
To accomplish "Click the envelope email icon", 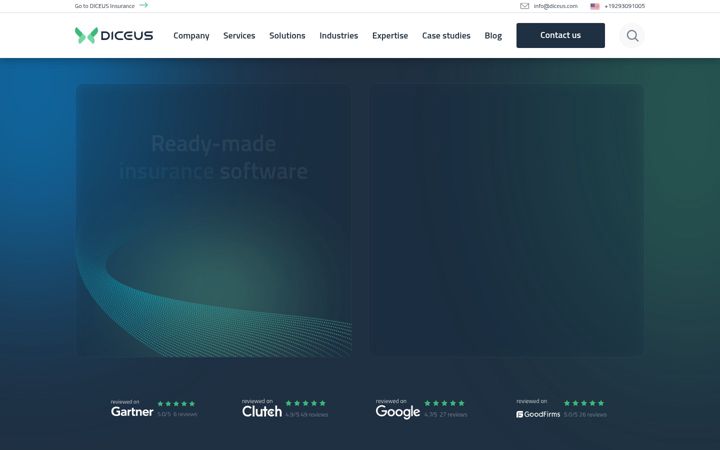I will pos(524,6).
